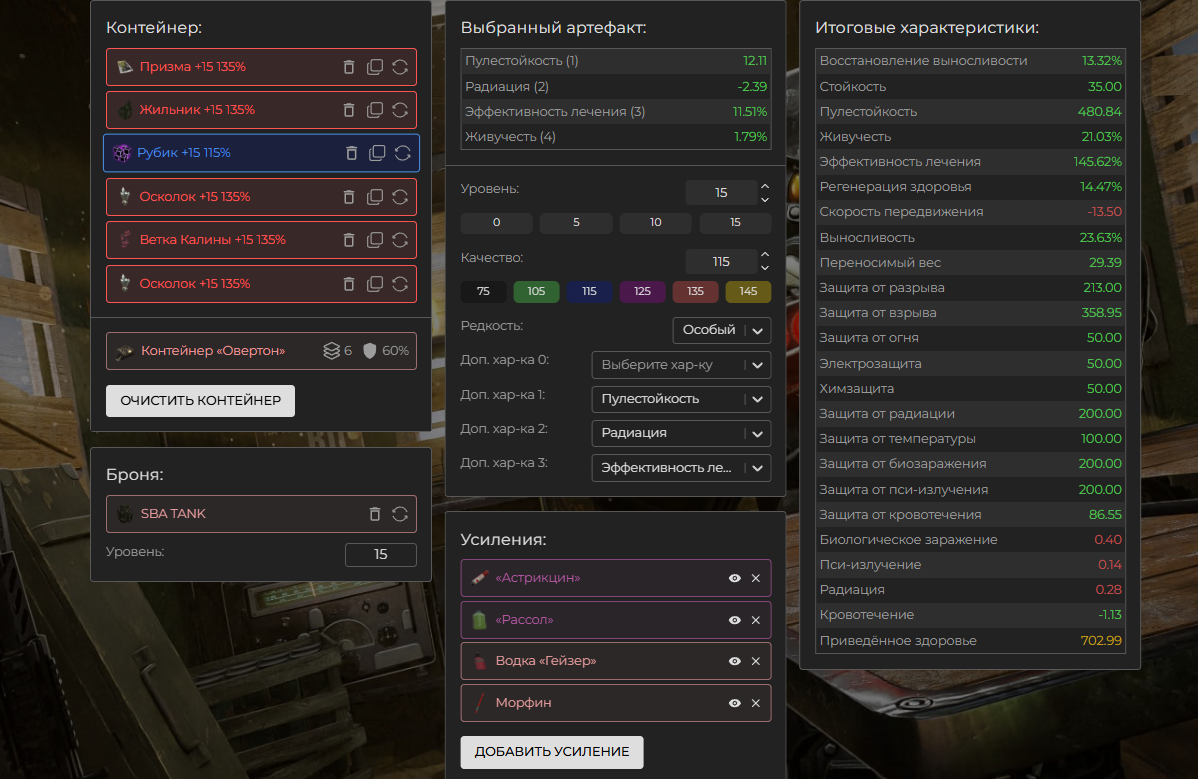
Task: Replace the Рубик artifact via refresh icon
Action: point(403,154)
